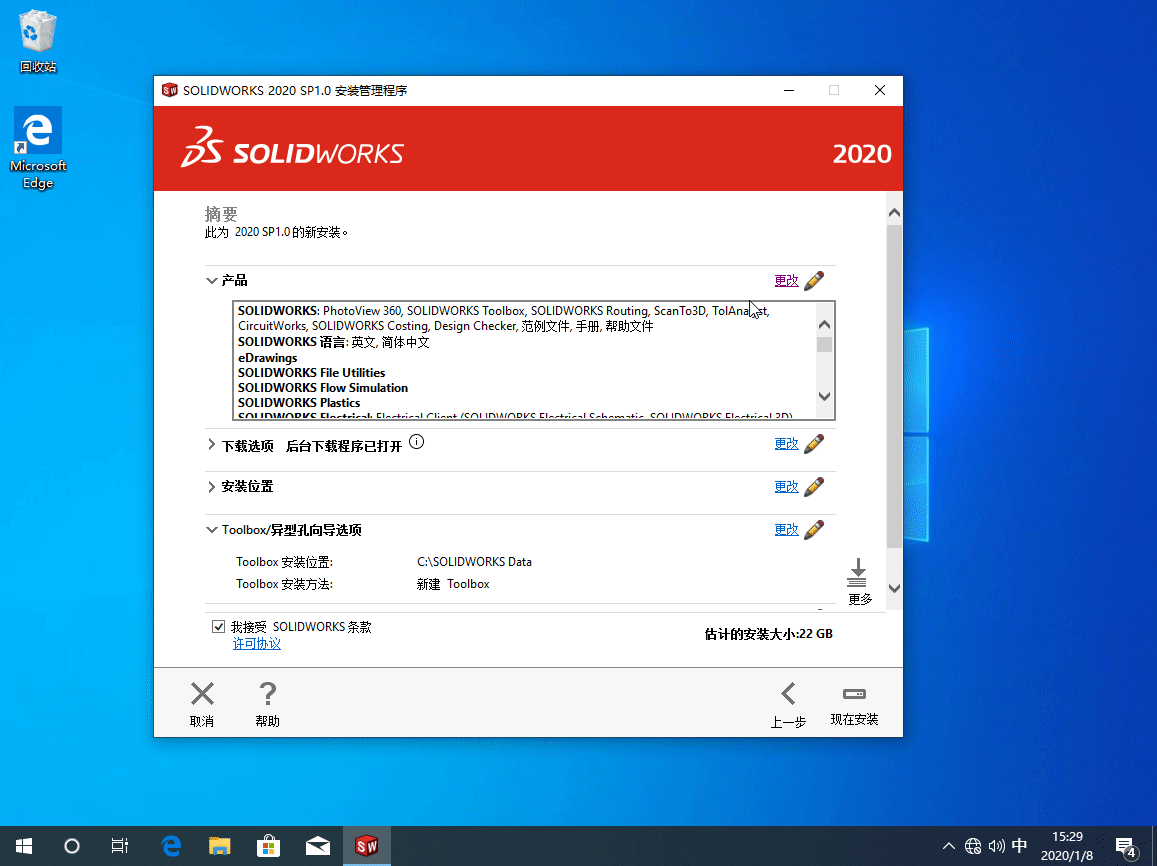Click the SOLIDWORKS 语言: 英文, 简体中文 line
The image size is (1157, 866).
pos(334,342)
